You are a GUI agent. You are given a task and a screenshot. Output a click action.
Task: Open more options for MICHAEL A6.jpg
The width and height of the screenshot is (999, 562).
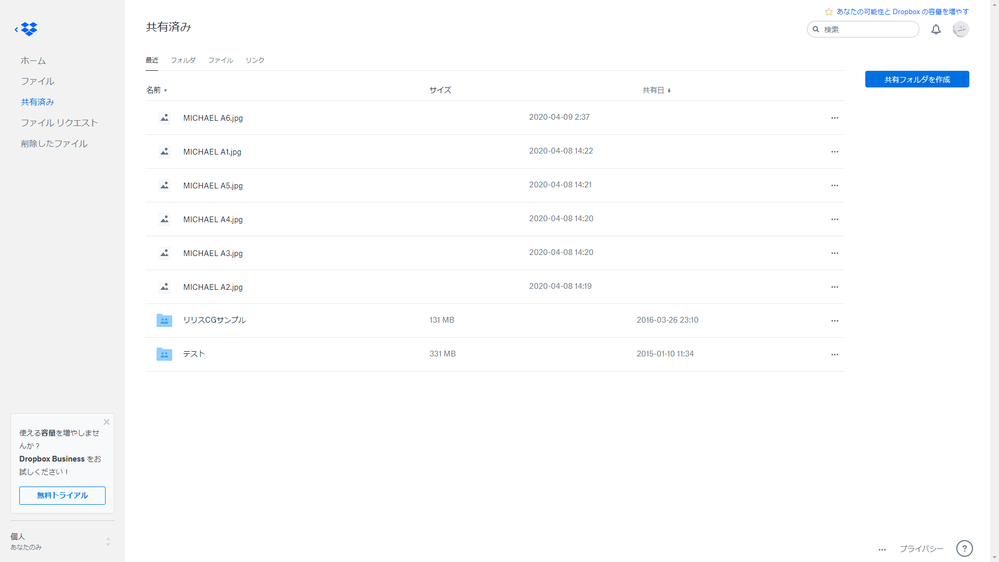(834, 118)
